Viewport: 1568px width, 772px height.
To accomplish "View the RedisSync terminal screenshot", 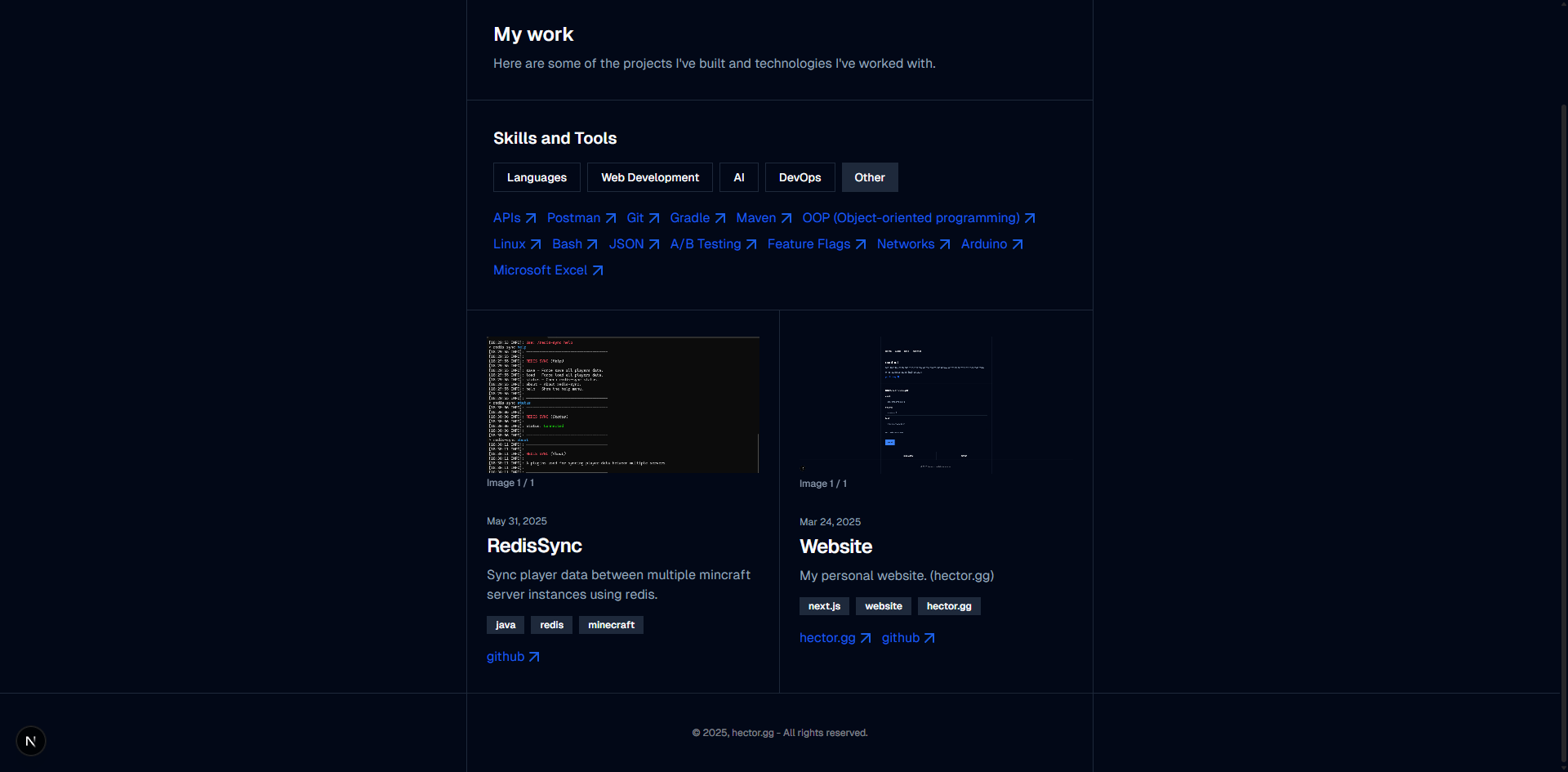I will pyautogui.click(x=623, y=404).
